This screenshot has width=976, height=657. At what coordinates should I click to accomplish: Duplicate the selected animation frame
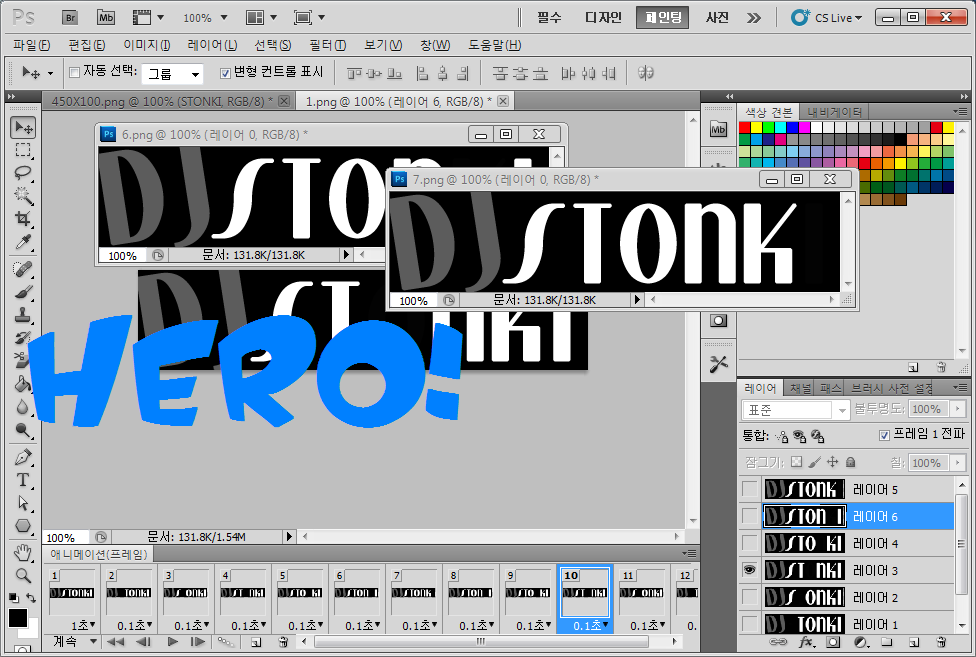coord(256,641)
